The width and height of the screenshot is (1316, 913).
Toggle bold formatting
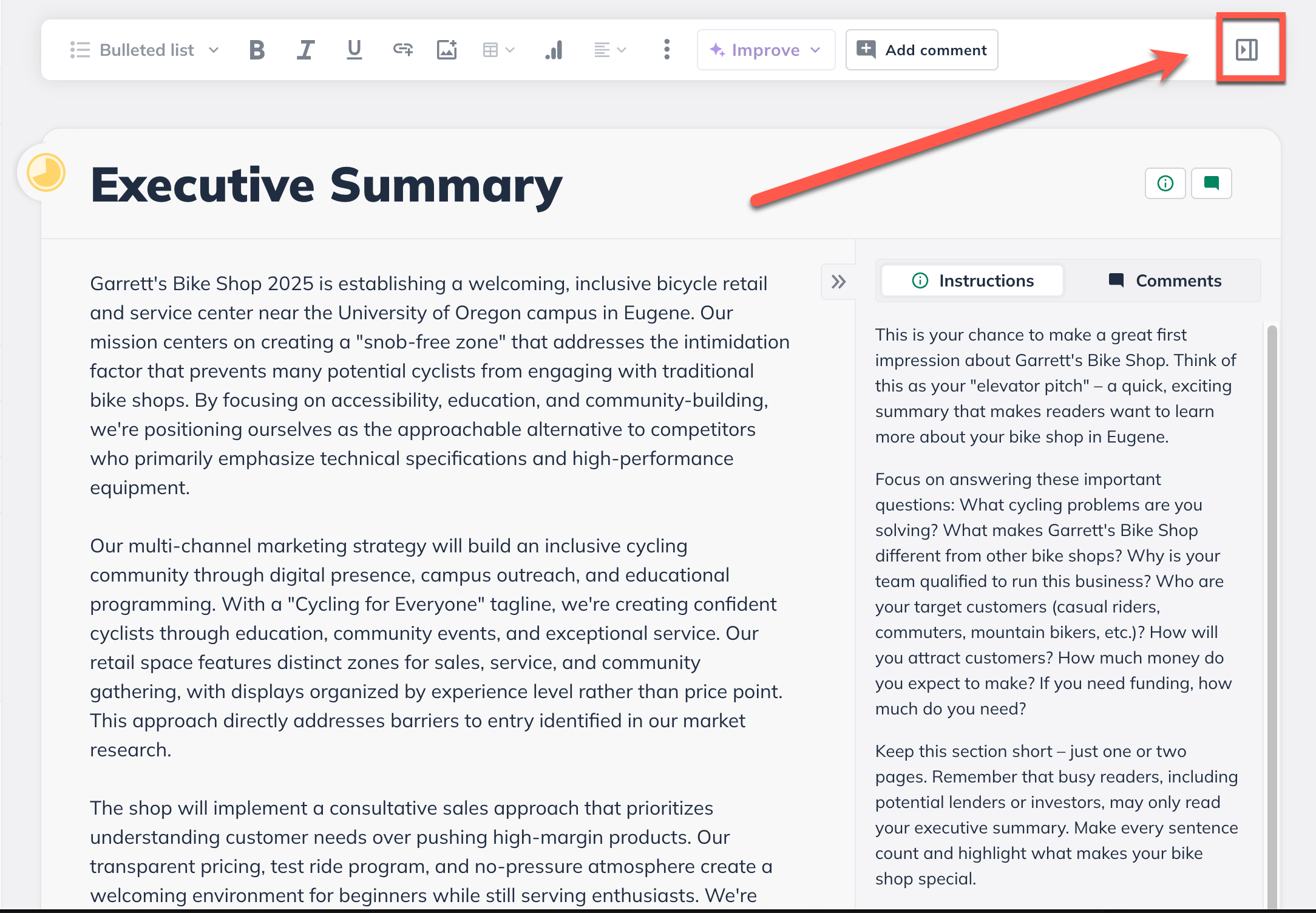point(257,50)
